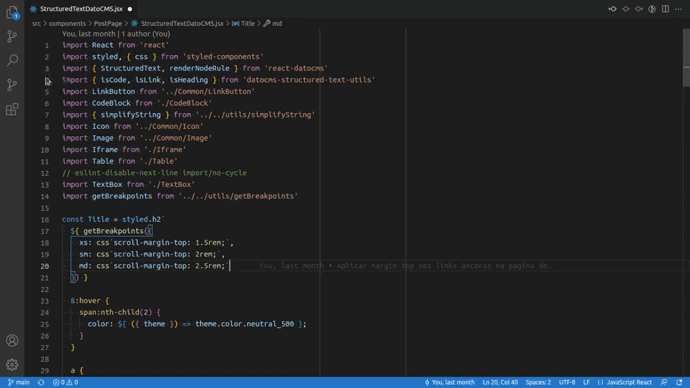
Task: Click 'You, last month' blame in the status bar
Action: coord(449,382)
